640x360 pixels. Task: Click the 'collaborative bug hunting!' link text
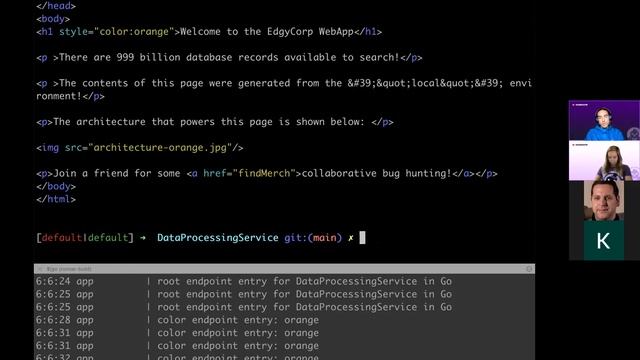[376, 173]
